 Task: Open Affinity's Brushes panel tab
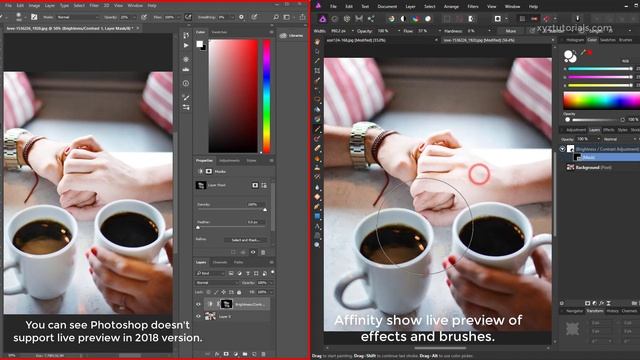(x=625, y=40)
